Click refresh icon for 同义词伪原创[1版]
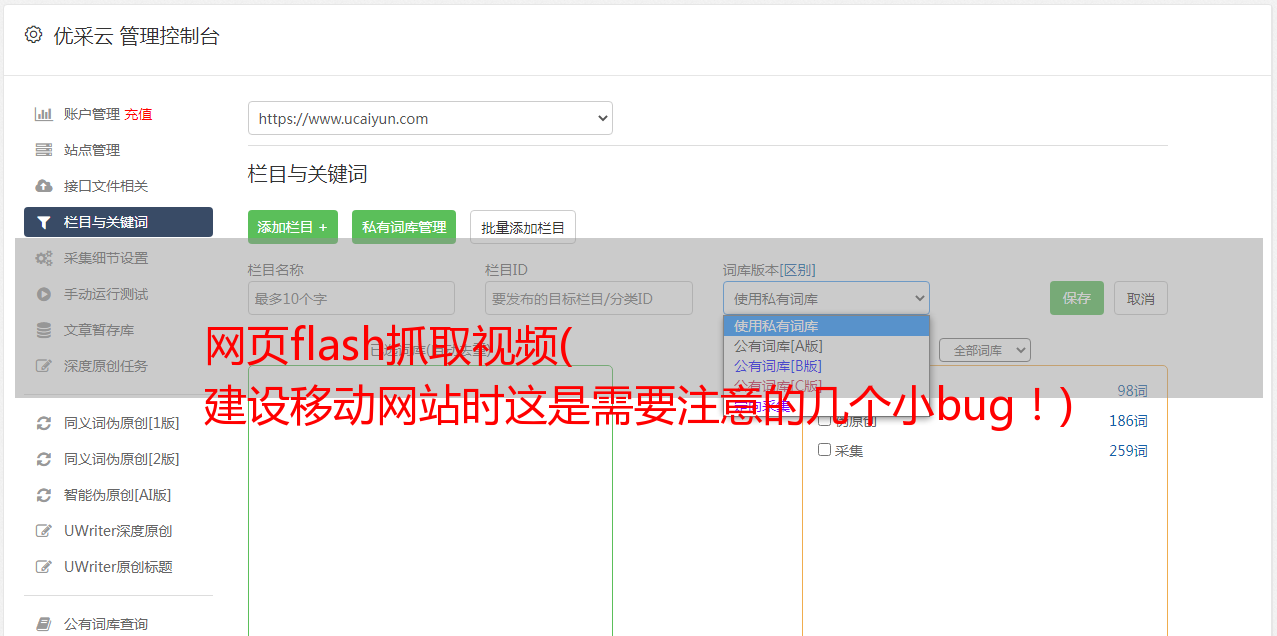This screenshot has height=636, width=1277. (44, 423)
